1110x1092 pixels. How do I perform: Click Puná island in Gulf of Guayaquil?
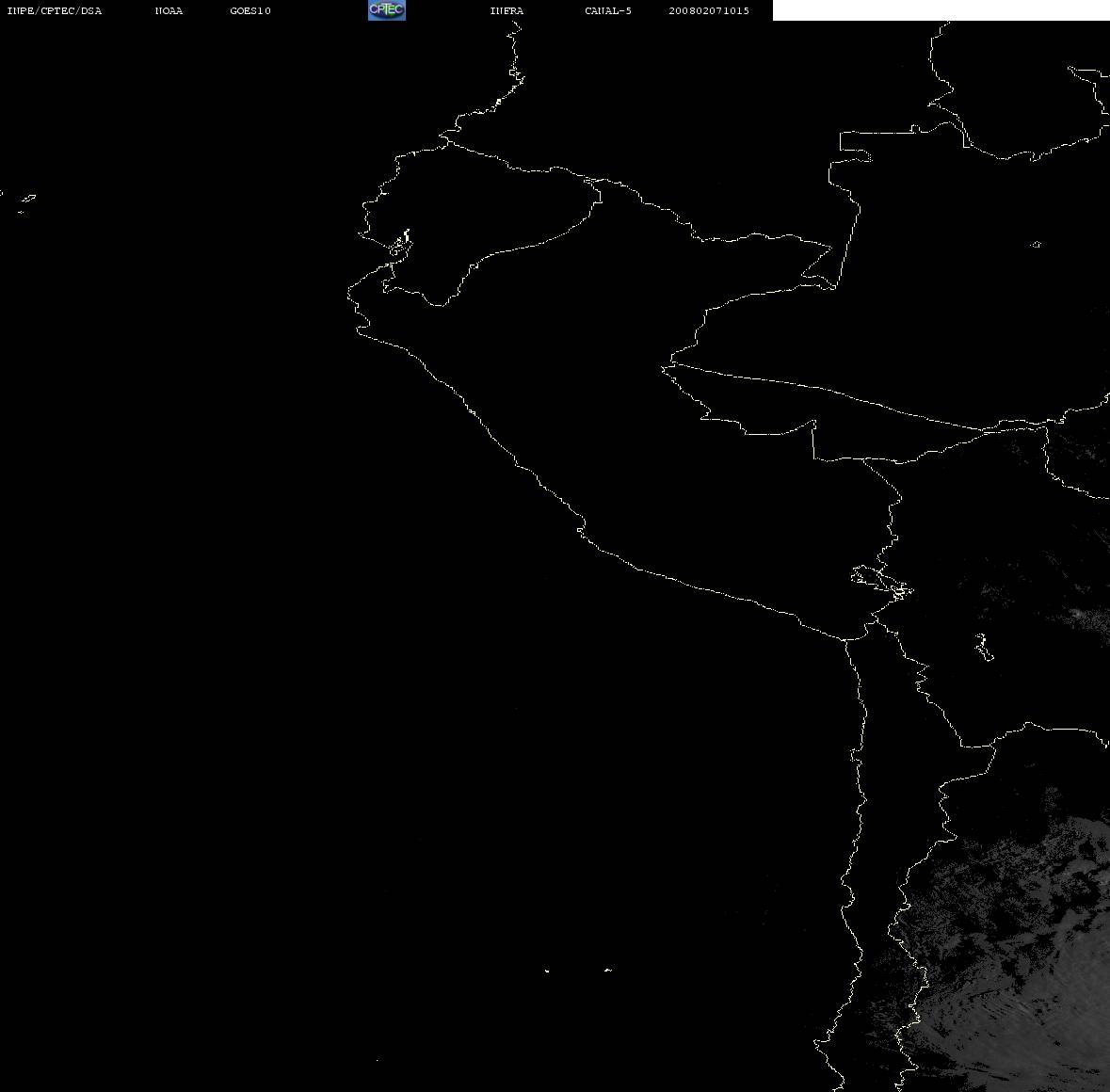[x=401, y=245]
